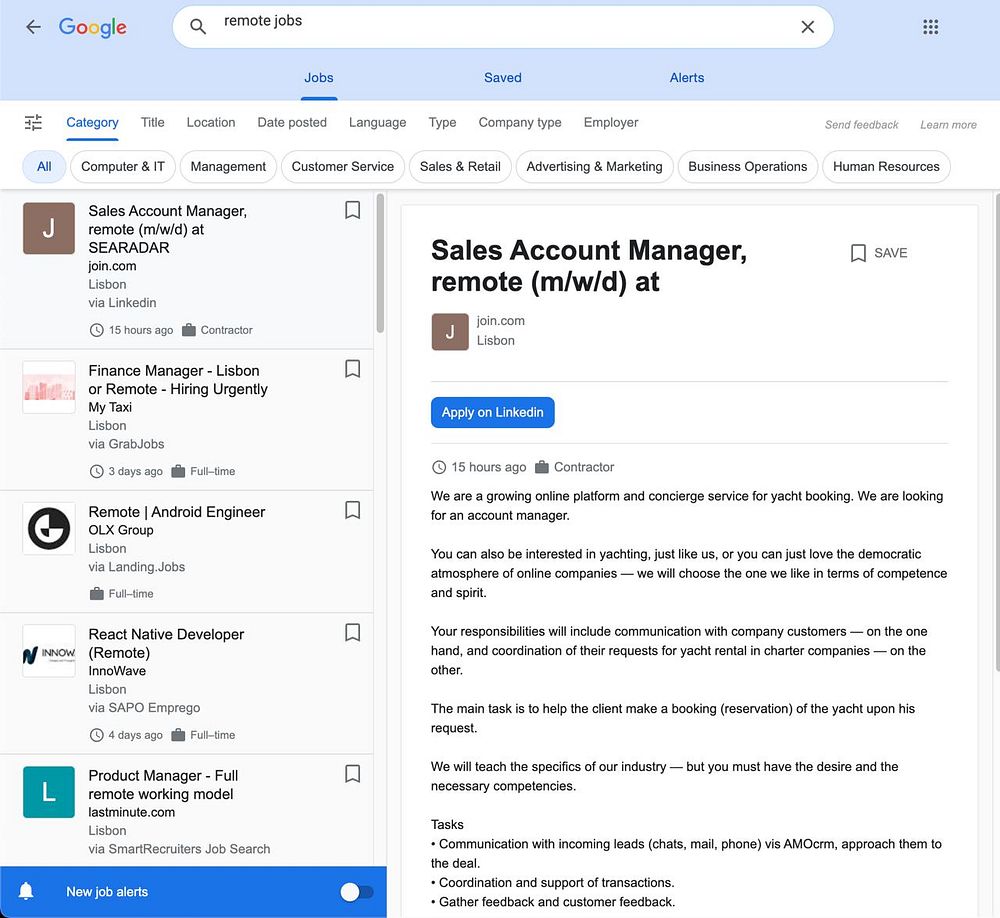Open the Send feedback link
Screen dimensions: 1000x918
coord(862,125)
